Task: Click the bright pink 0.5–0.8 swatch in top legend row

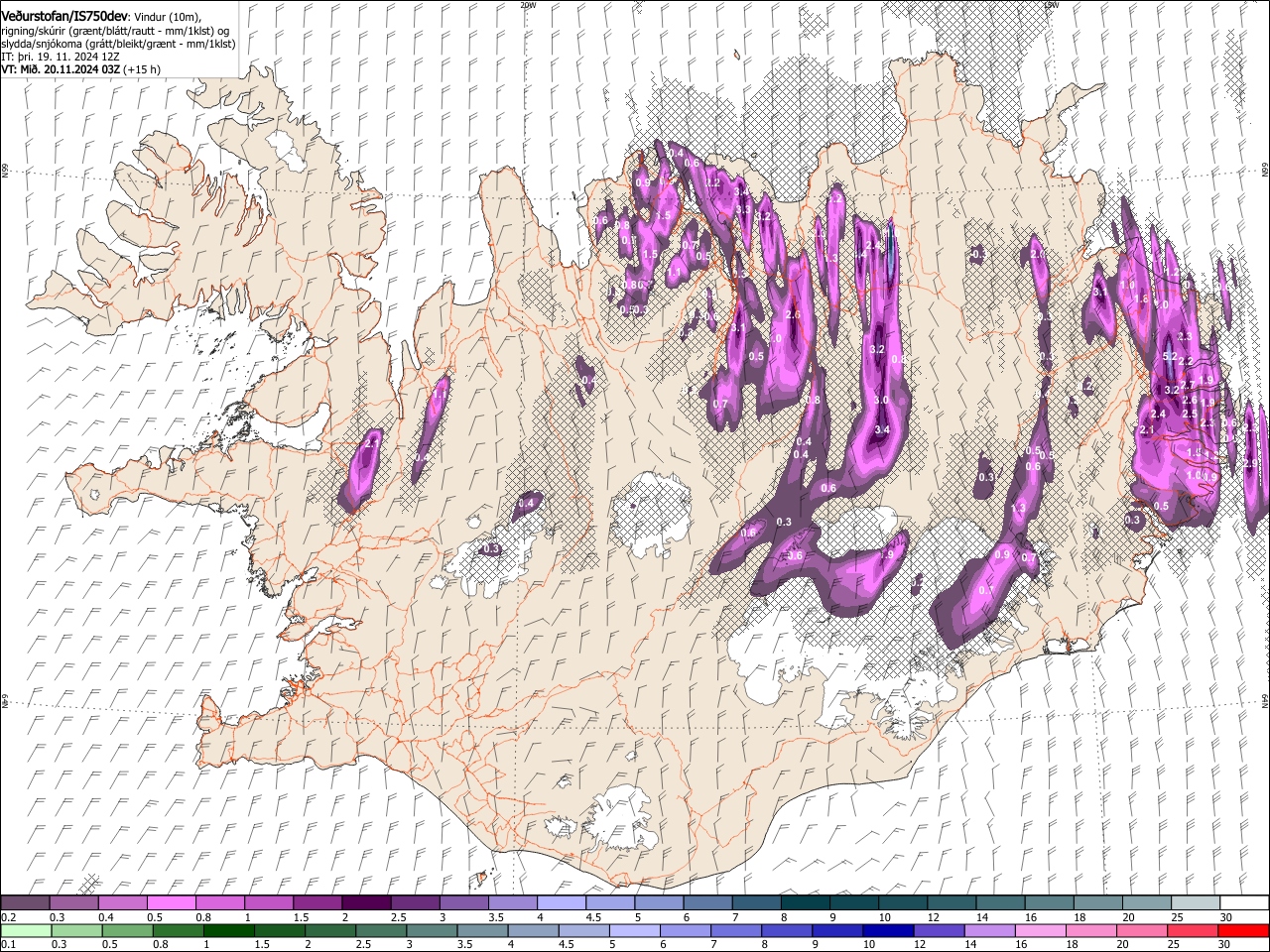Action: pyautogui.click(x=171, y=903)
